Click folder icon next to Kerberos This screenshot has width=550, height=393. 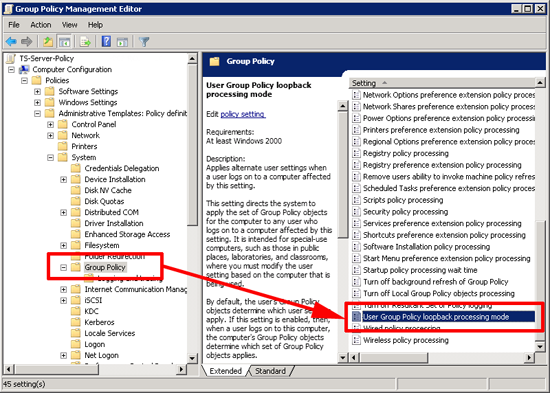(x=76, y=322)
